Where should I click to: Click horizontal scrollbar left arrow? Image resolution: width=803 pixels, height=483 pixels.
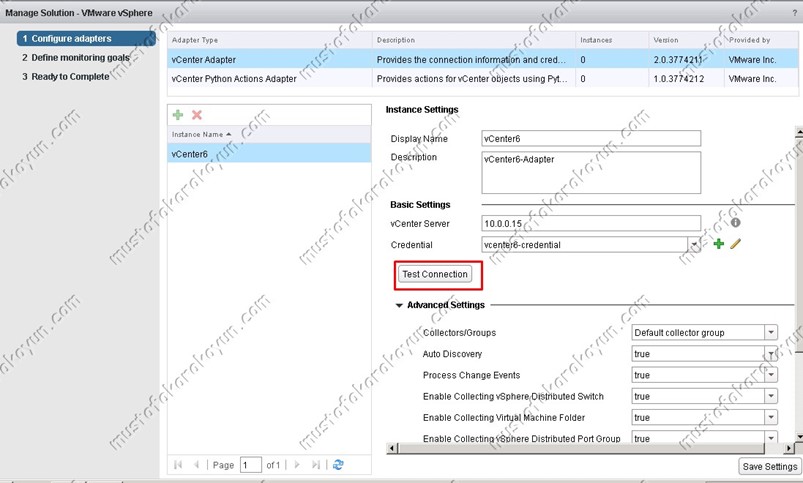pyautogui.click(x=392, y=448)
